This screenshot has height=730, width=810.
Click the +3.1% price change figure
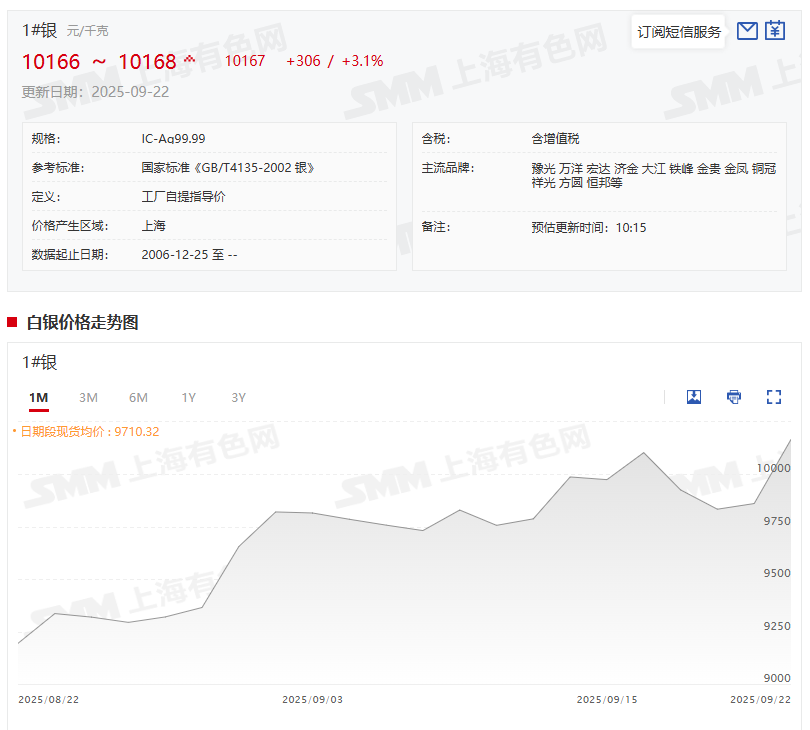pos(362,61)
